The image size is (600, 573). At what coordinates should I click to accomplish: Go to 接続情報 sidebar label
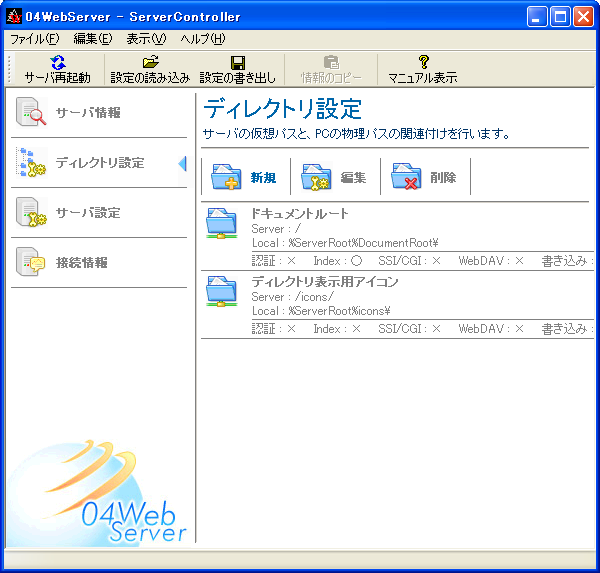[82, 263]
